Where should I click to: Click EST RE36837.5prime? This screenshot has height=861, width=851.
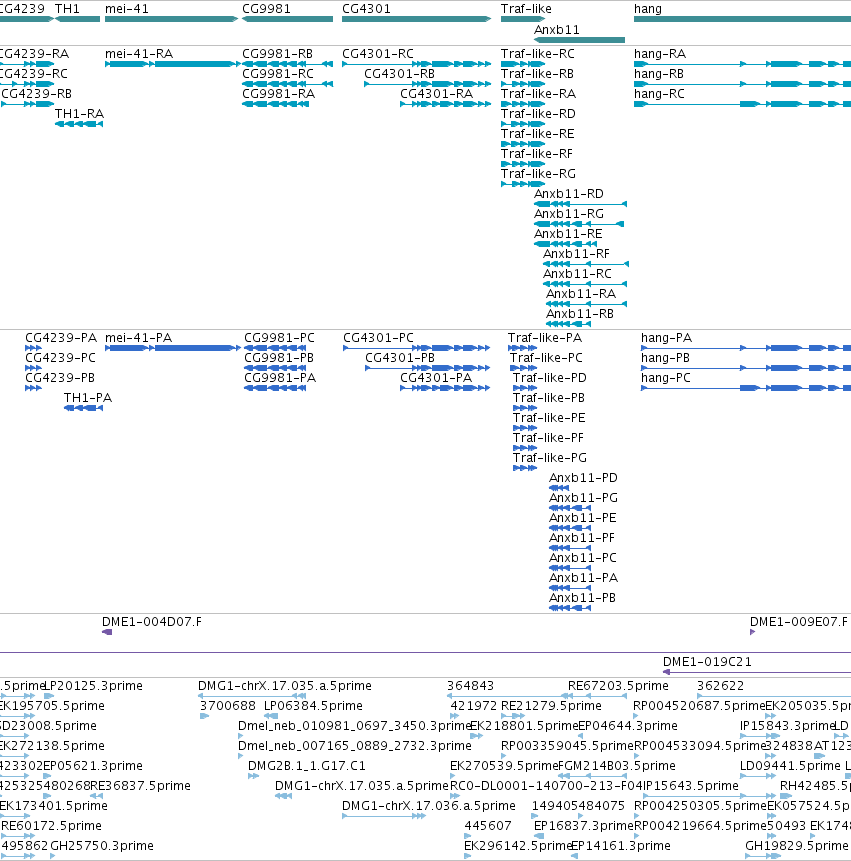pyautogui.click(x=141, y=786)
